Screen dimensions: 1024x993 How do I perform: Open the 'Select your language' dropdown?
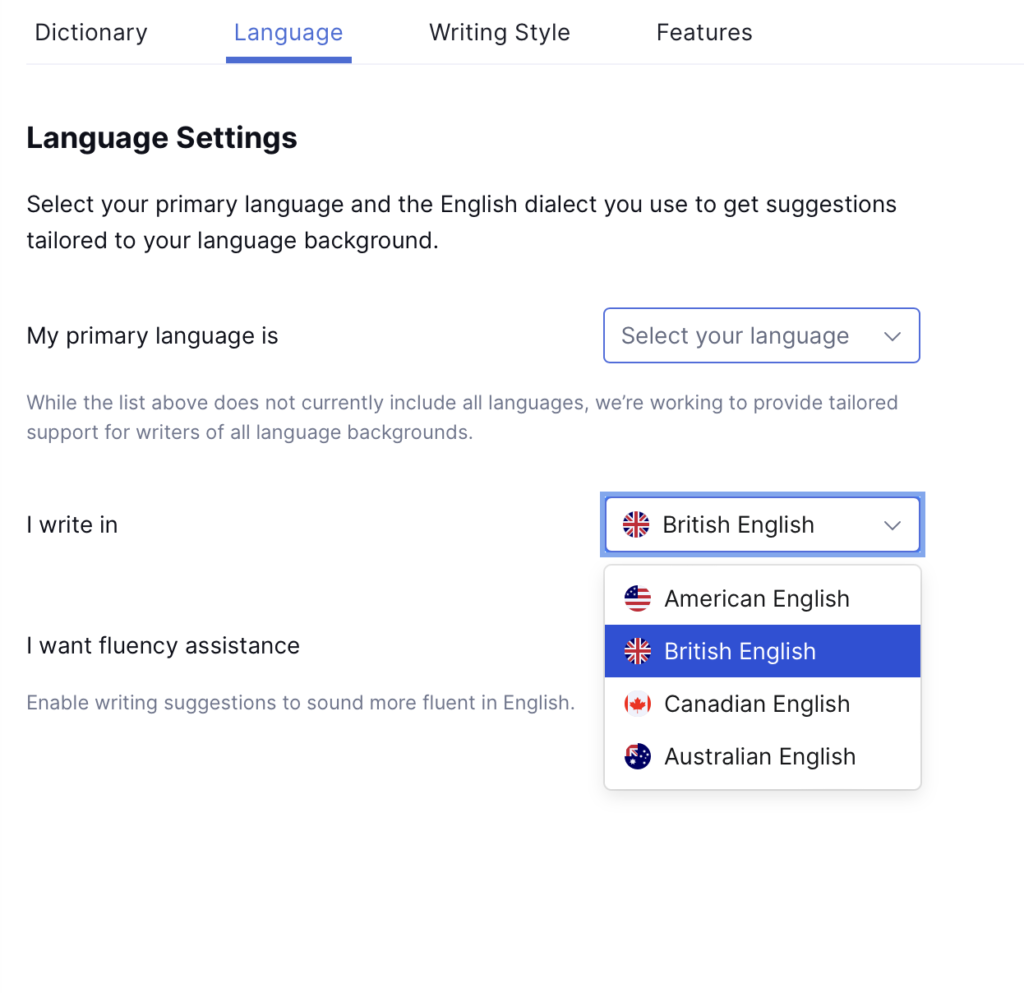point(761,335)
